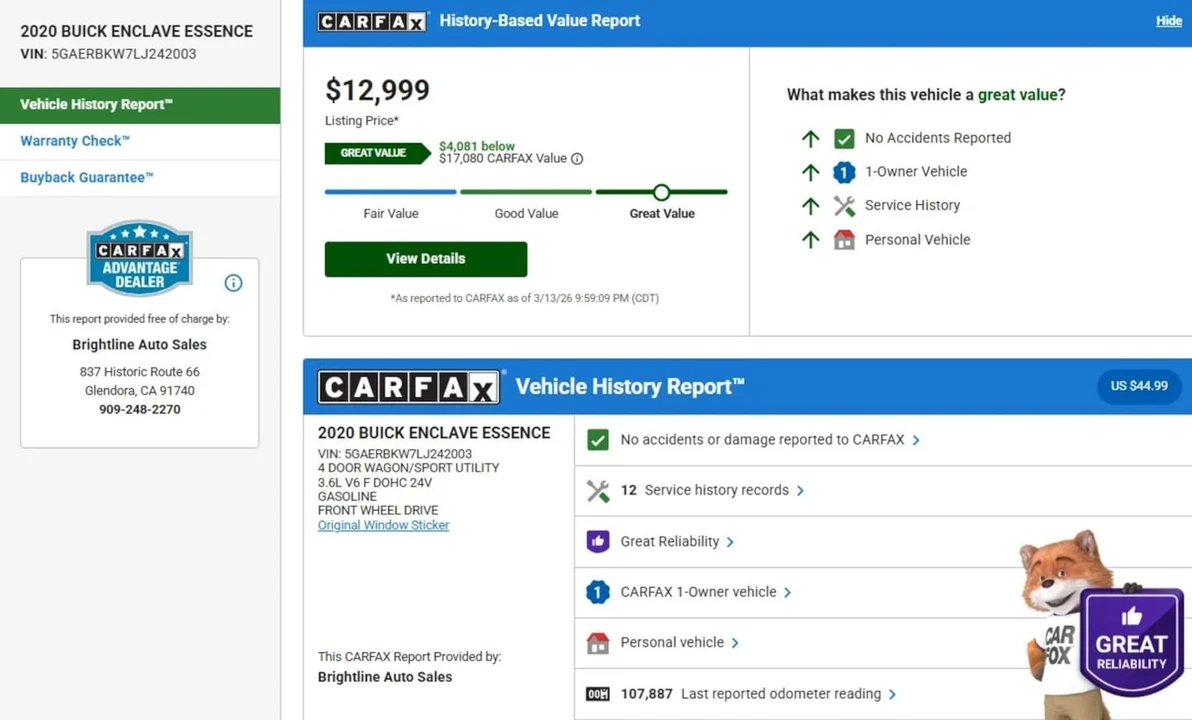Expand No accidents or damage reported chevron
This screenshot has width=1192, height=720.
click(916, 440)
